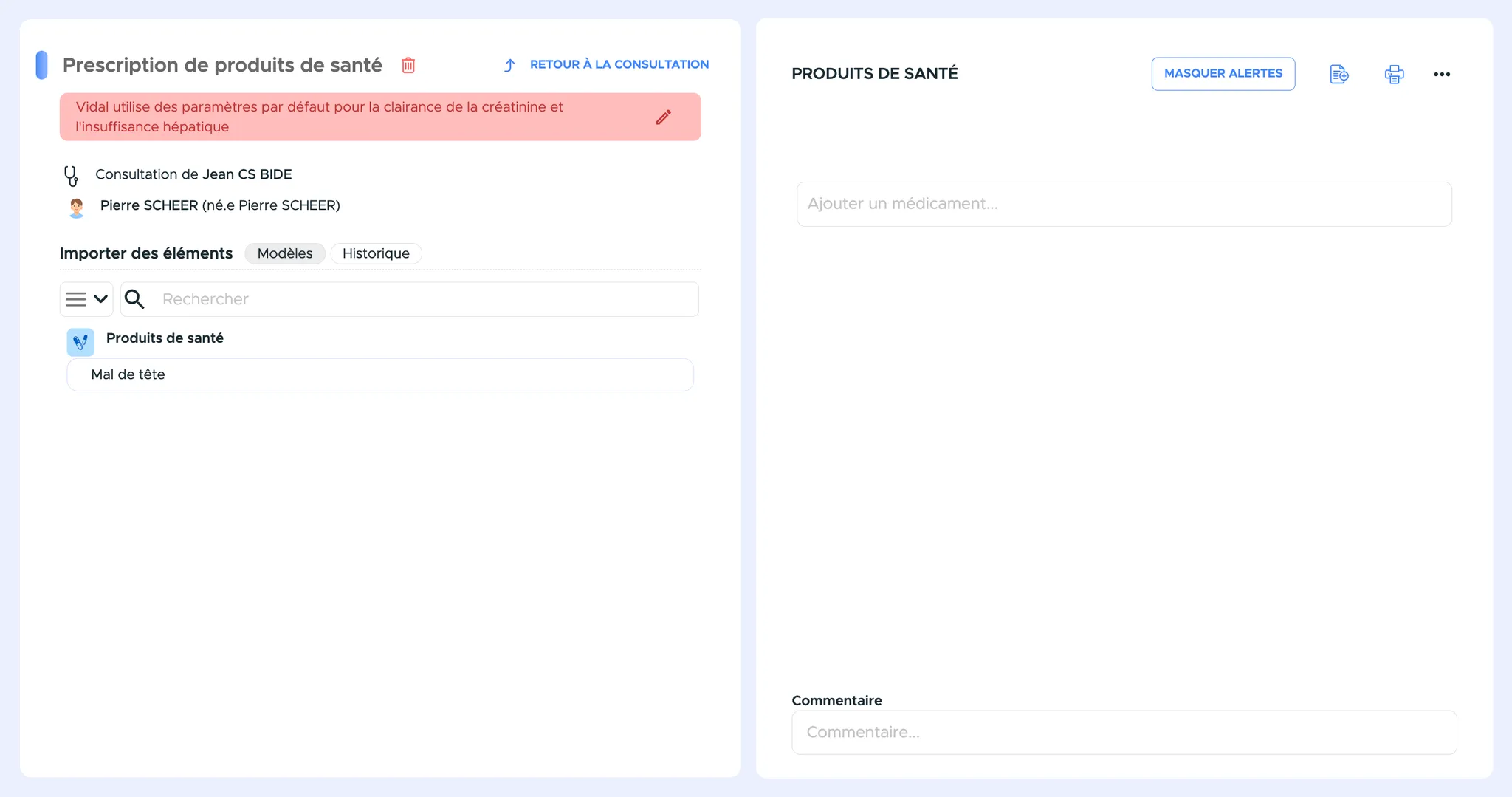Click the blue pill icon beside the title
Screen dimensions: 1512x797
pyautogui.click(x=42, y=65)
